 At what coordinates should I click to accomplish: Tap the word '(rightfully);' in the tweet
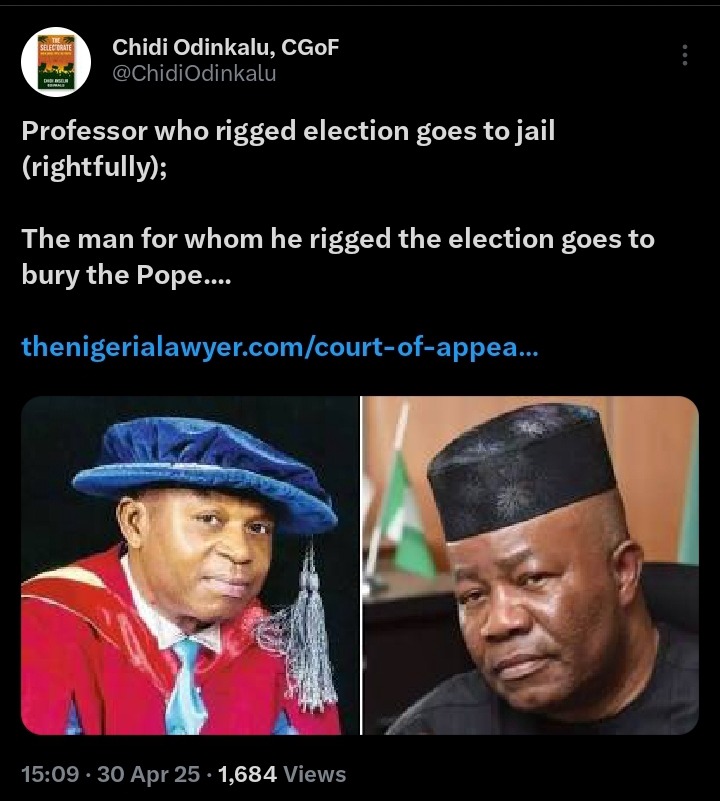(x=94, y=168)
